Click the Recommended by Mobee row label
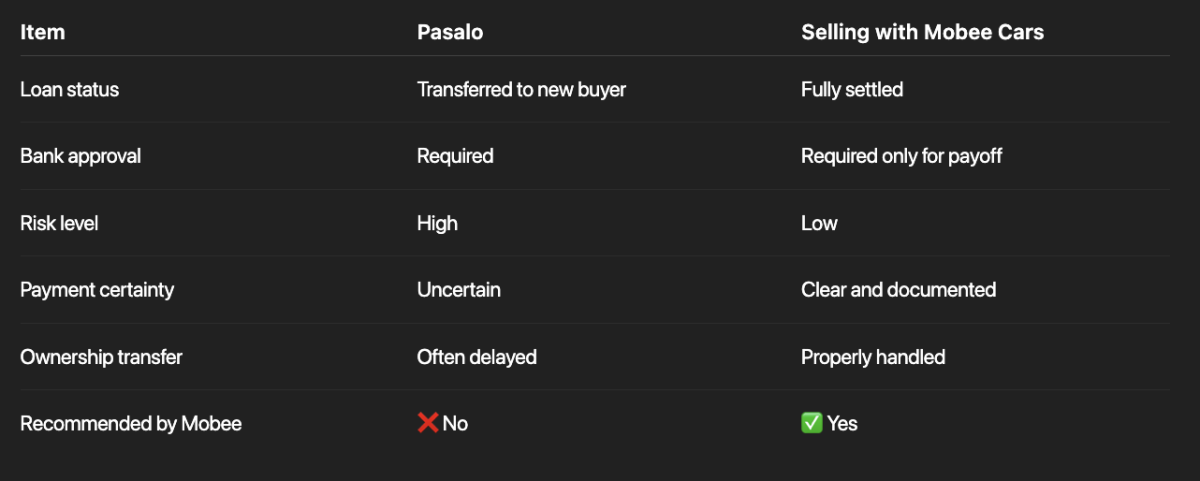 131,423
